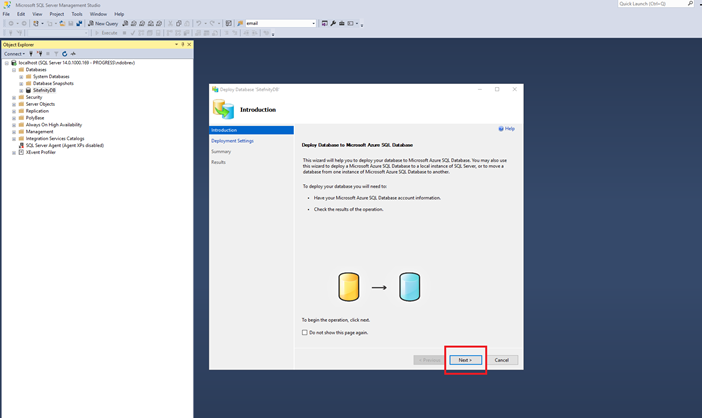Image resolution: width=702 pixels, height=418 pixels.
Task: Click the Next button
Action: click(x=465, y=360)
